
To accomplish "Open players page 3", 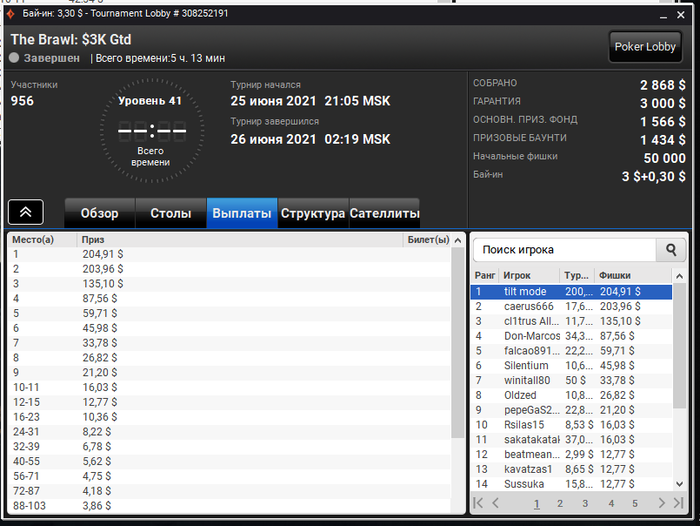I will point(585,504).
